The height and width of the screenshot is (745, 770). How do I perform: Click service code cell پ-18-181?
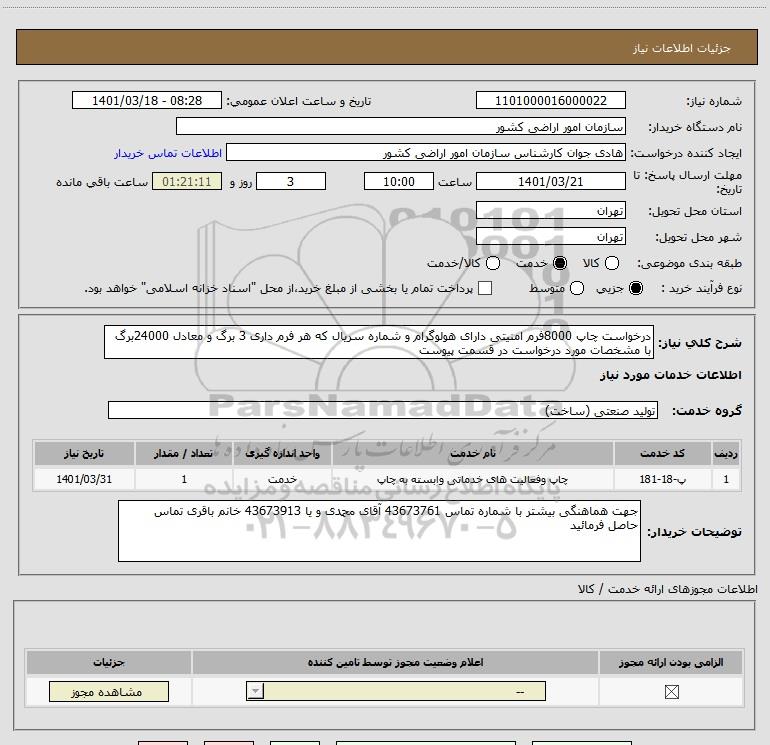662,479
